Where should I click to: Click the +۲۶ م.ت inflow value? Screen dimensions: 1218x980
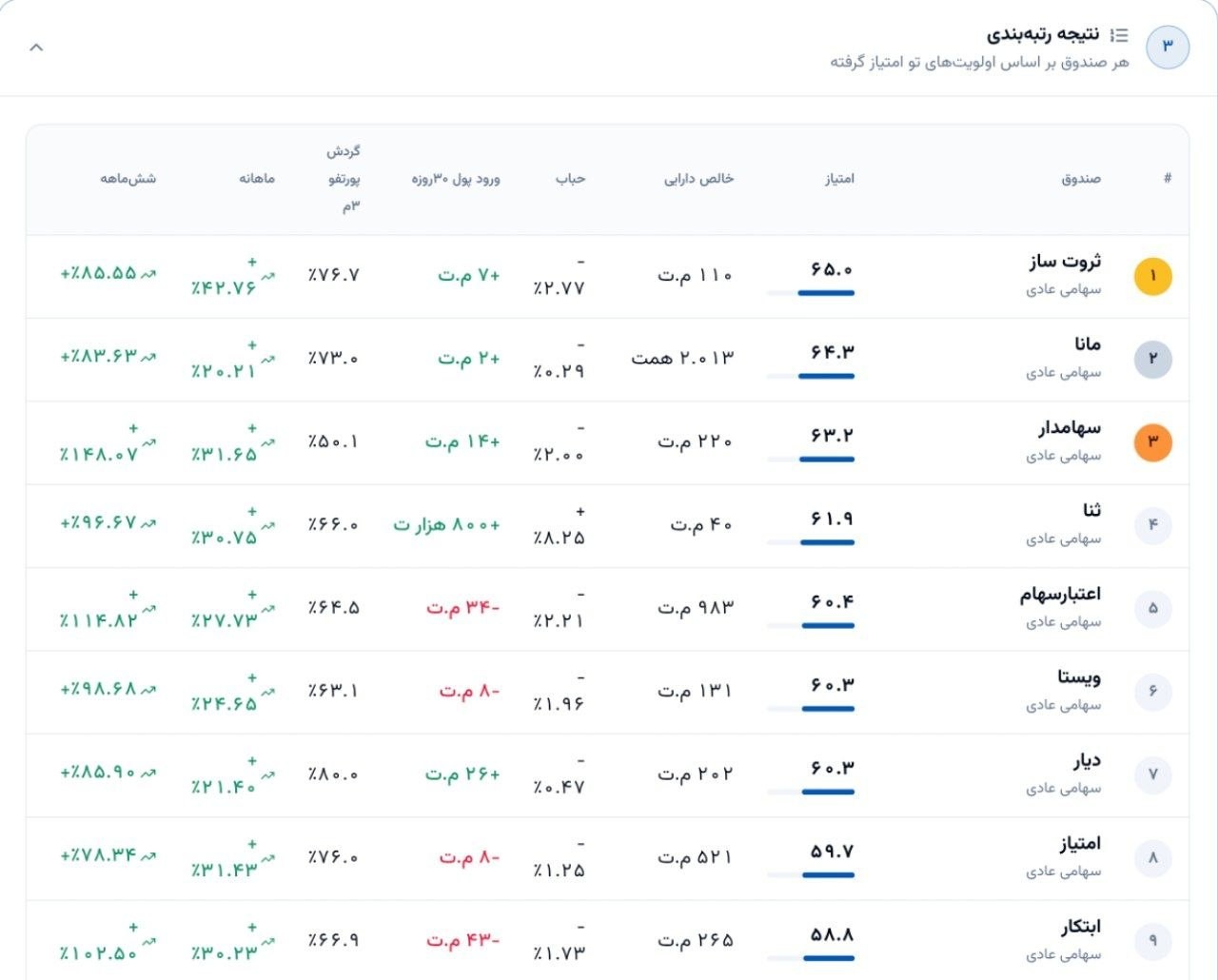pyautogui.click(x=463, y=774)
